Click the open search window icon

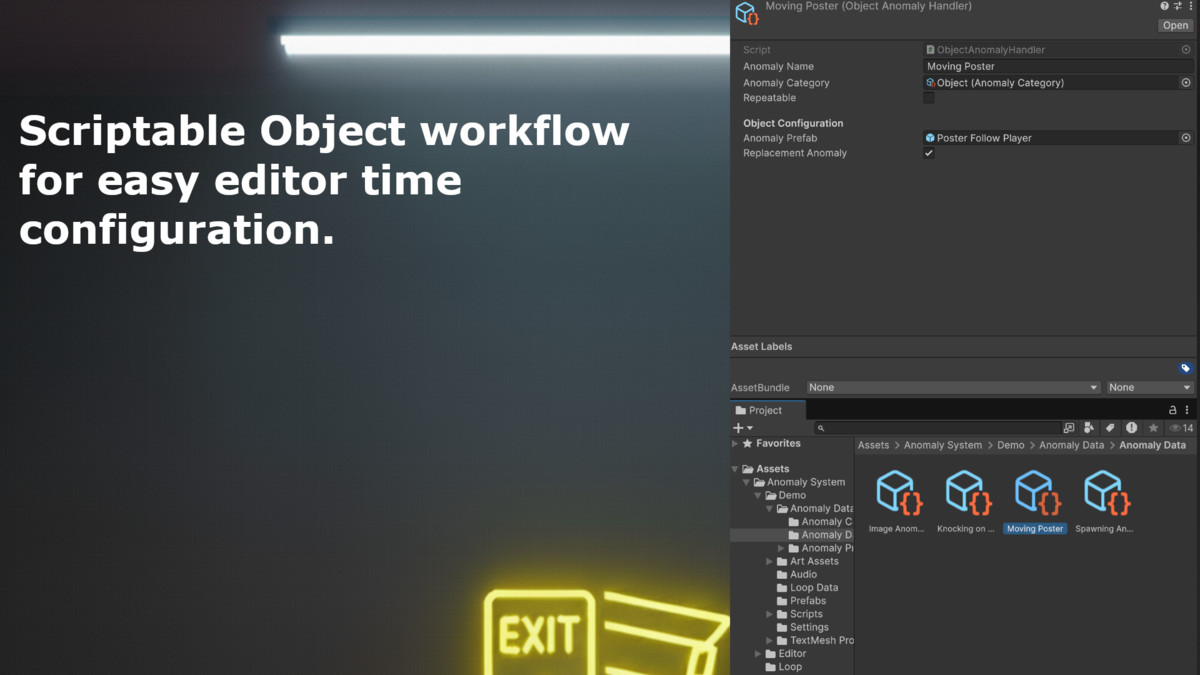pyautogui.click(x=1069, y=428)
